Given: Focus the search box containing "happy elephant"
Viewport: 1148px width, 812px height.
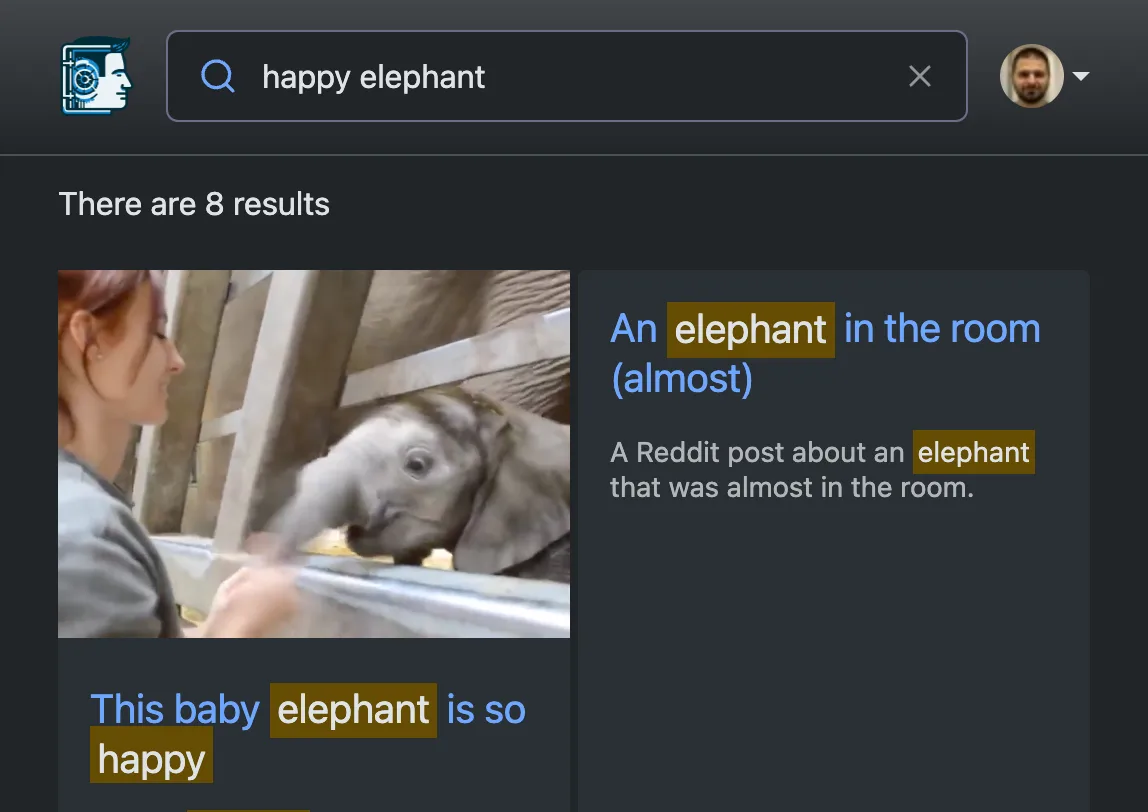Looking at the screenshot, I should pos(560,76).
